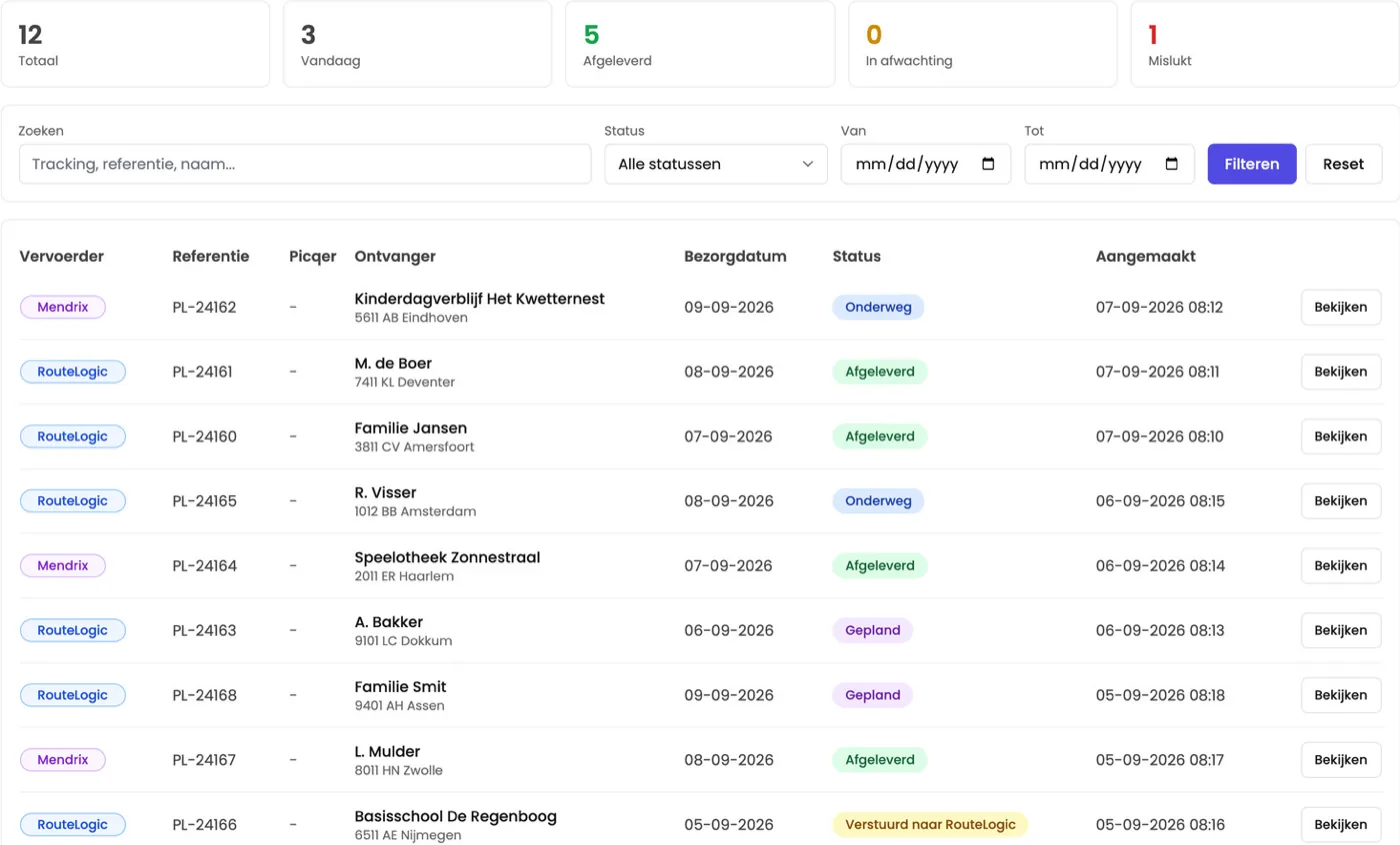Click address 9101 LC Dokkum
The height and width of the screenshot is (845, 1400).
pyautogui.click(x=403, y=641)
